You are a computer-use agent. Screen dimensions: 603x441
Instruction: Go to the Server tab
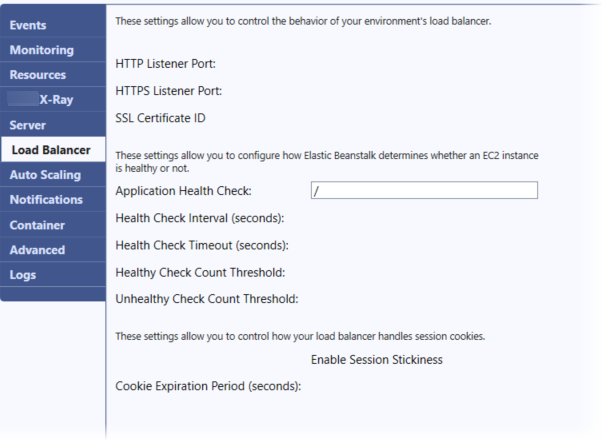29,125
